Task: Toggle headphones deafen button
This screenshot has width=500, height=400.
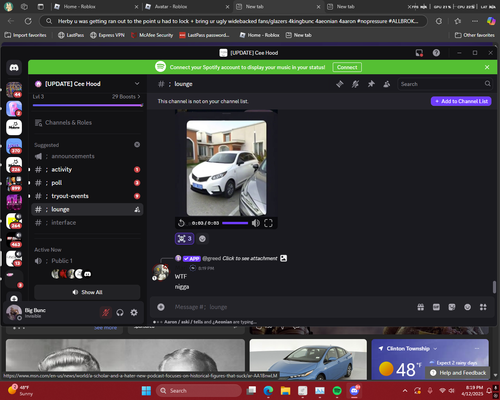Action: (120, 312)
